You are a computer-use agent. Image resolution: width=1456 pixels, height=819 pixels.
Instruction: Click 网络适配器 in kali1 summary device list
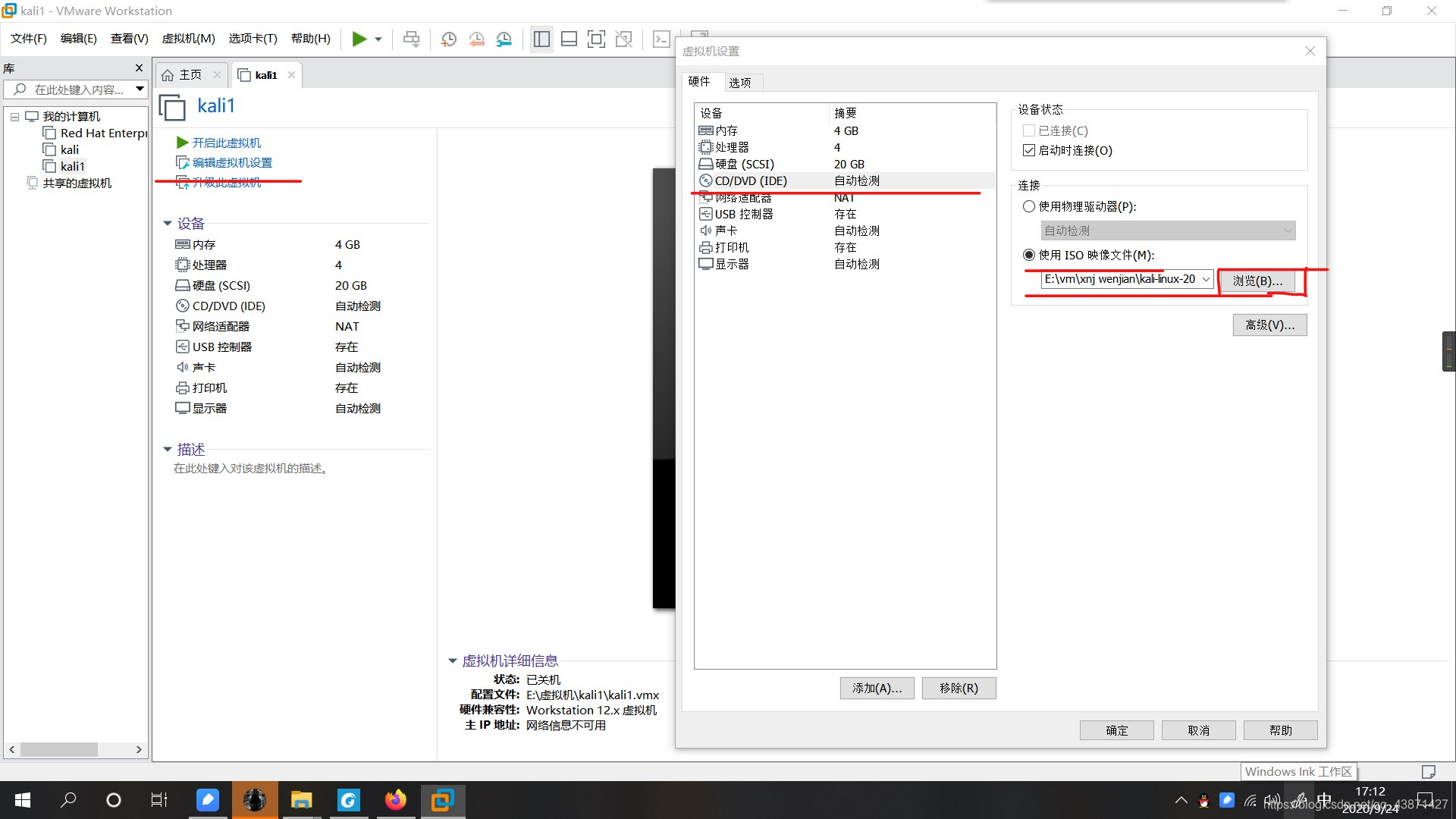[x=212, y=327]
